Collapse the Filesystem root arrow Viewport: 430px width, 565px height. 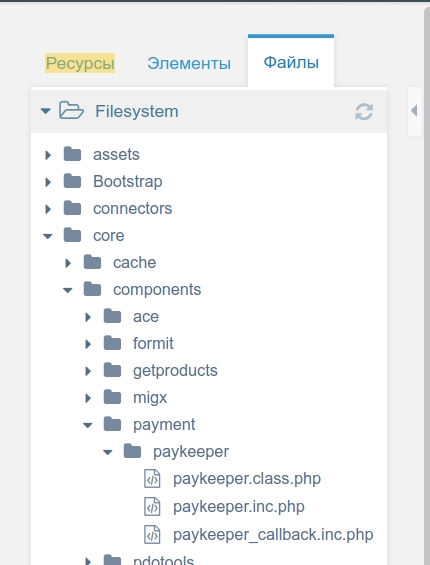tap(45, 111)
